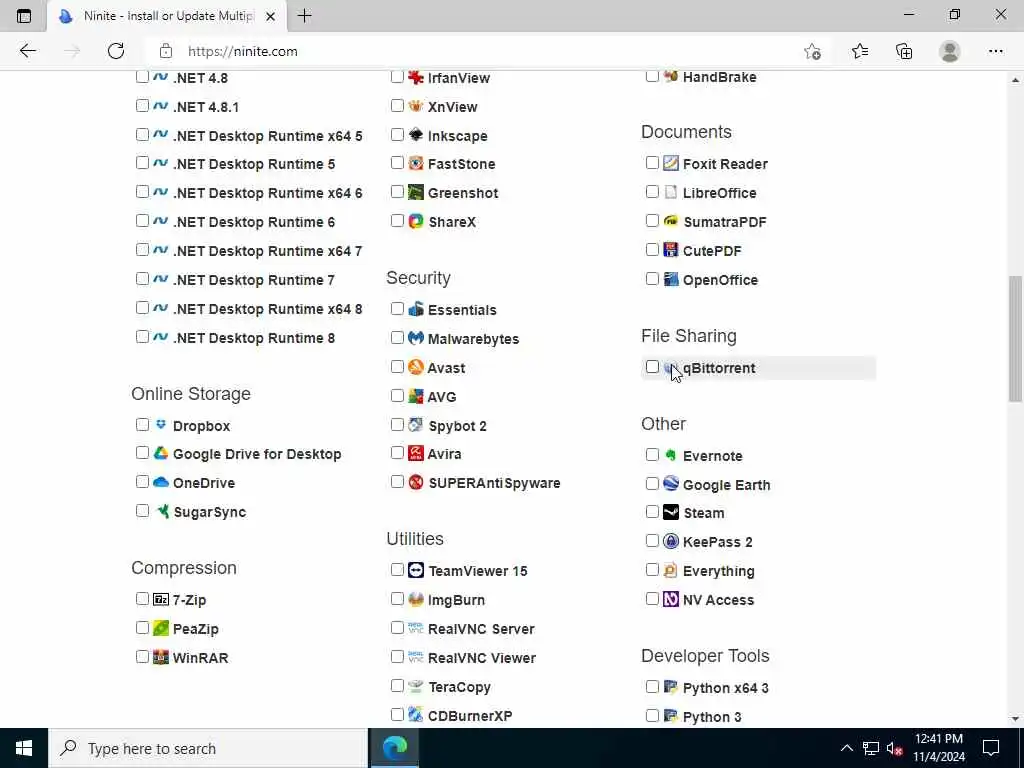Viewport: 1024px width, 768px height.
Task: Check the qBittorrent checkbox
Action: (x=652, y=367)
